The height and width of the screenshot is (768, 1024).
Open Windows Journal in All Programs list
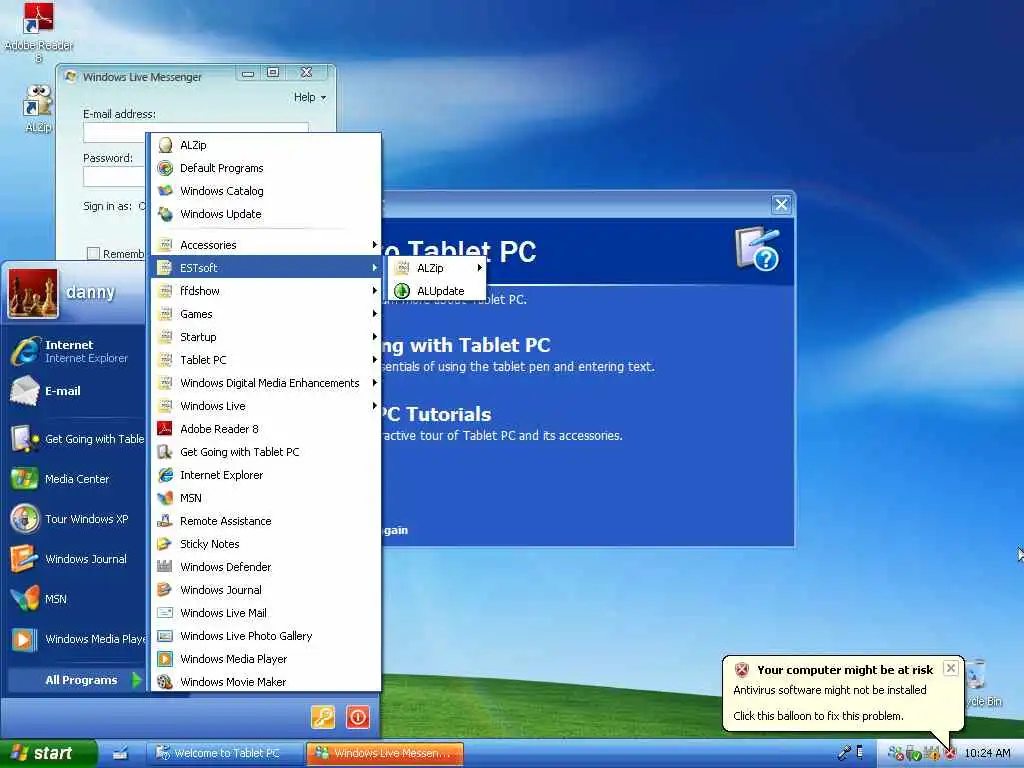click(265, 590)
